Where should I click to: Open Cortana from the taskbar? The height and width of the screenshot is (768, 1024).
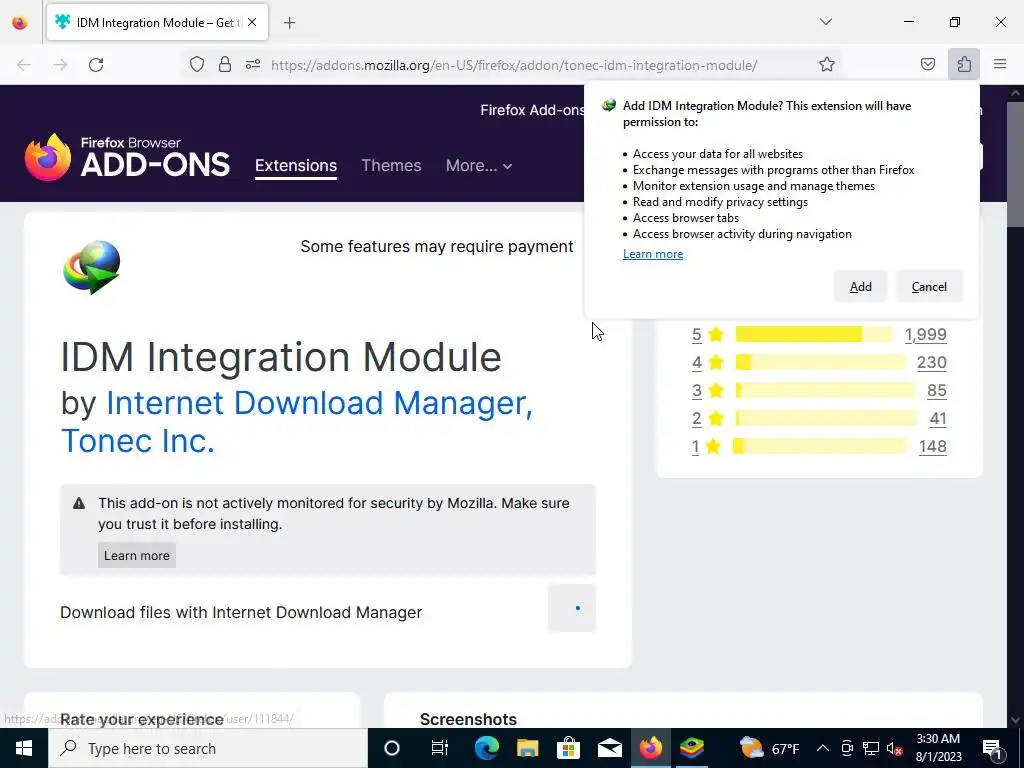392,748
